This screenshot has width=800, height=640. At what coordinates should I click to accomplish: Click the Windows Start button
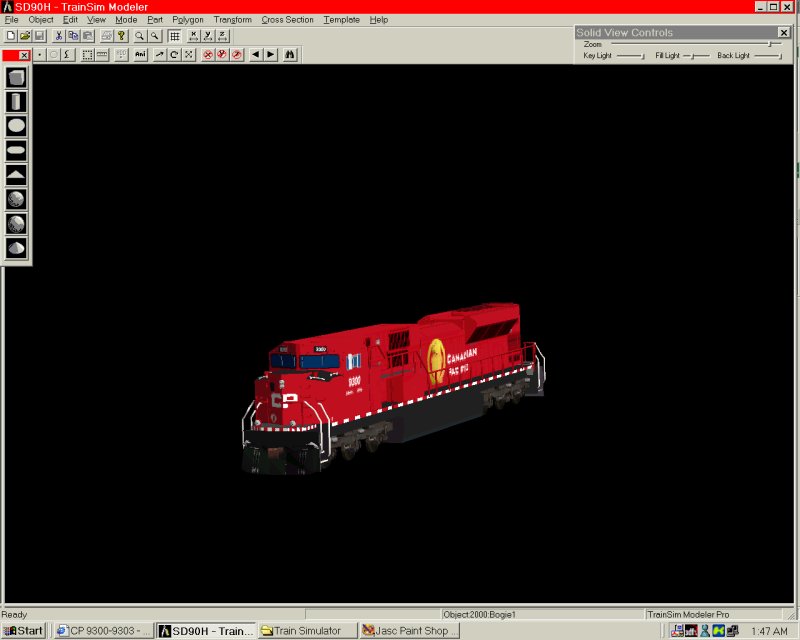tap(23, 631)
